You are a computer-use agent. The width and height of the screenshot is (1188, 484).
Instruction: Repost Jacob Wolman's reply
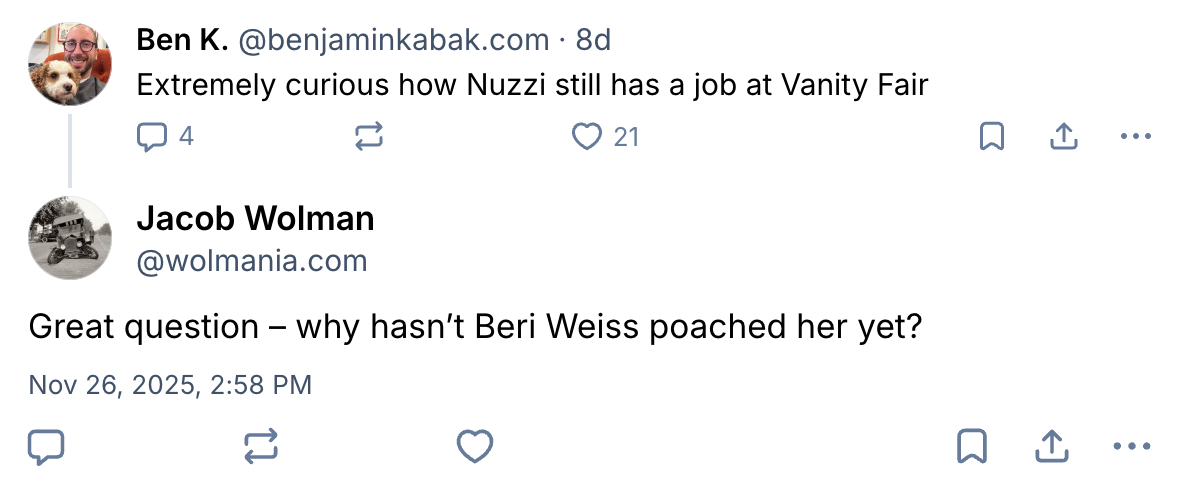pos(261,446)
